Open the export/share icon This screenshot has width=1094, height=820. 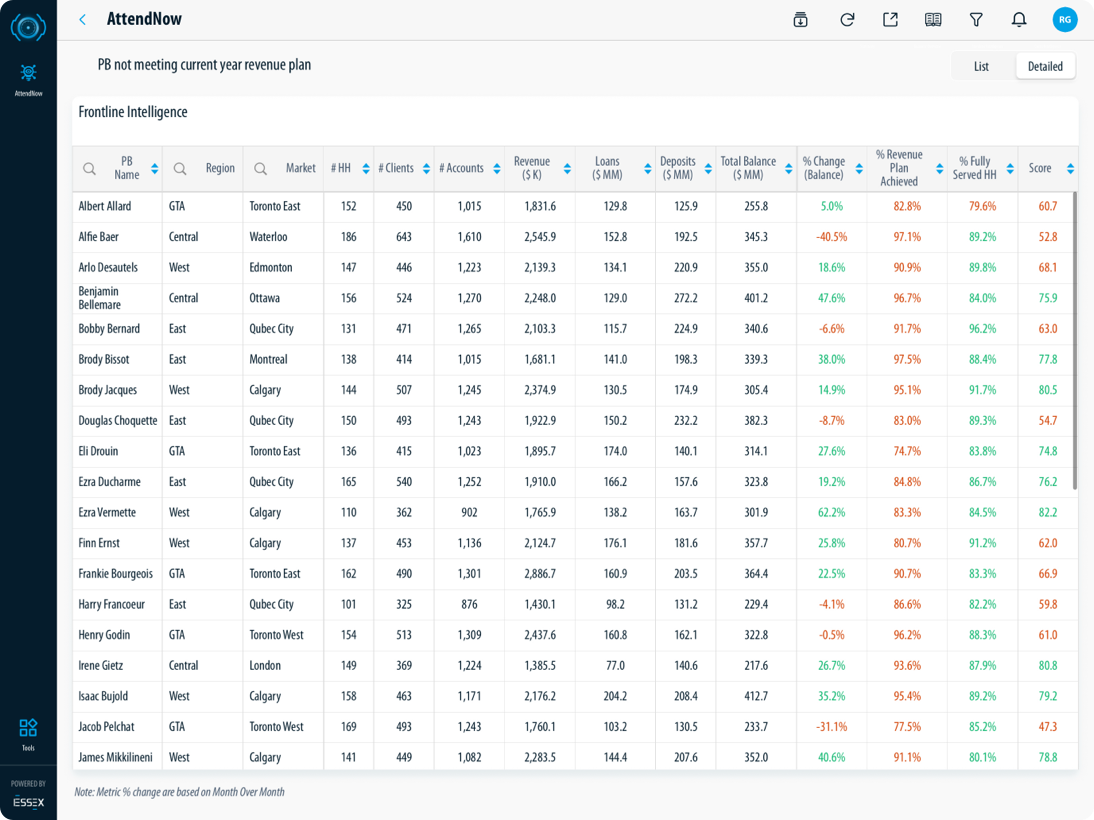890,20
